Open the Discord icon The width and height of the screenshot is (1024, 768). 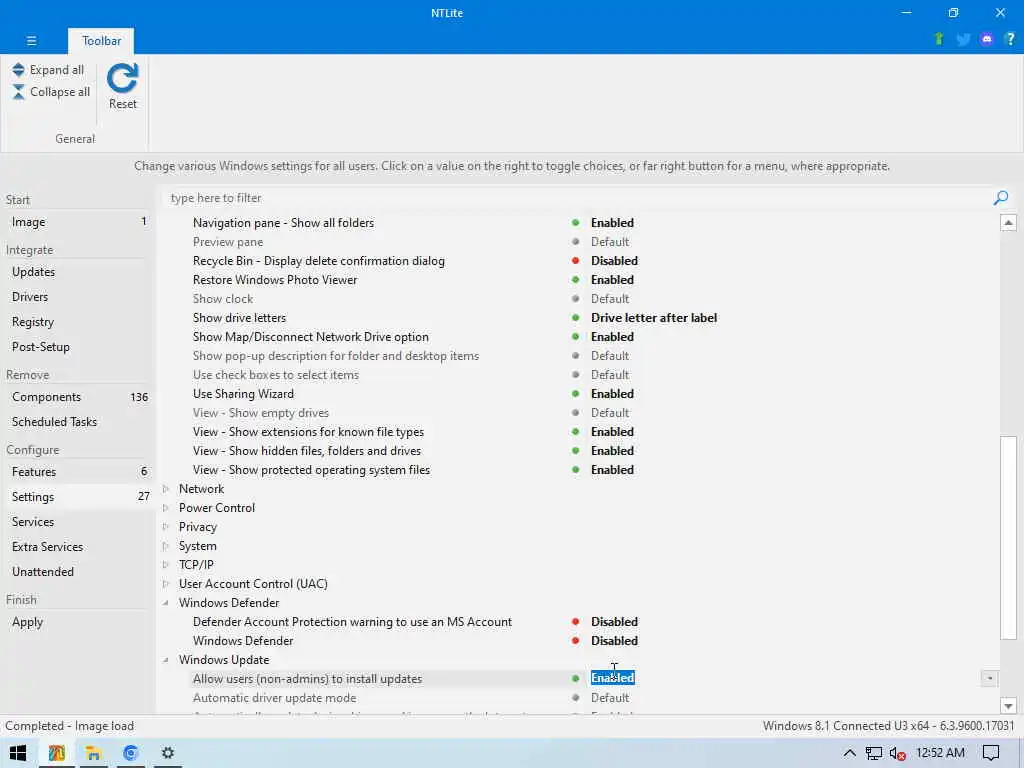987,39
